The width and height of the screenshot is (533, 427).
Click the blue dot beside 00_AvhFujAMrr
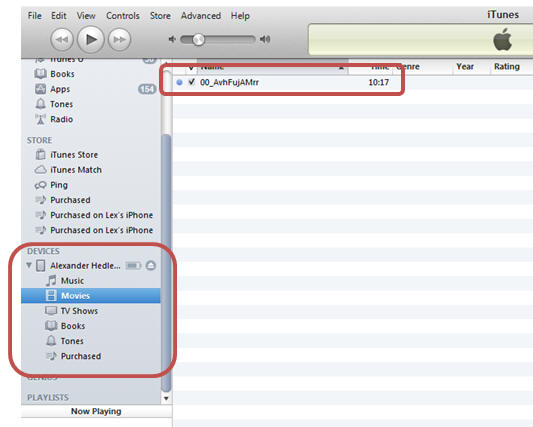(x=179, y=82)
